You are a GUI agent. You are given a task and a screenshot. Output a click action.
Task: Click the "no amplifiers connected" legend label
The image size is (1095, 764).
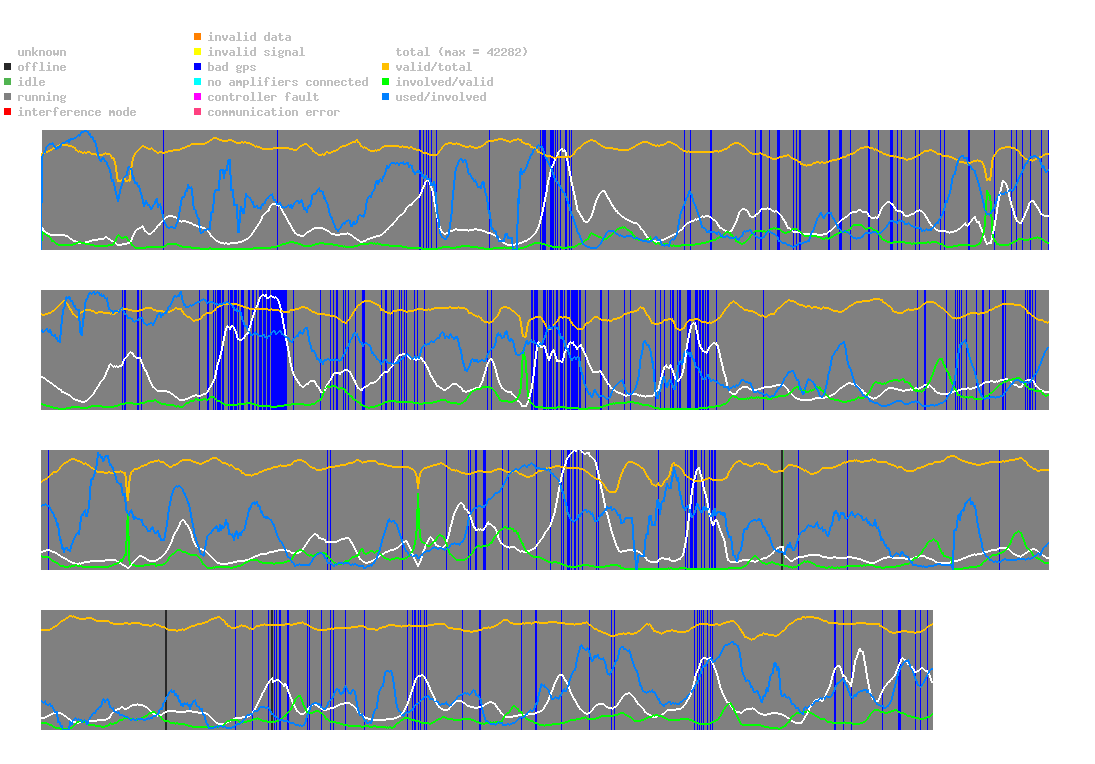[288, 82]
